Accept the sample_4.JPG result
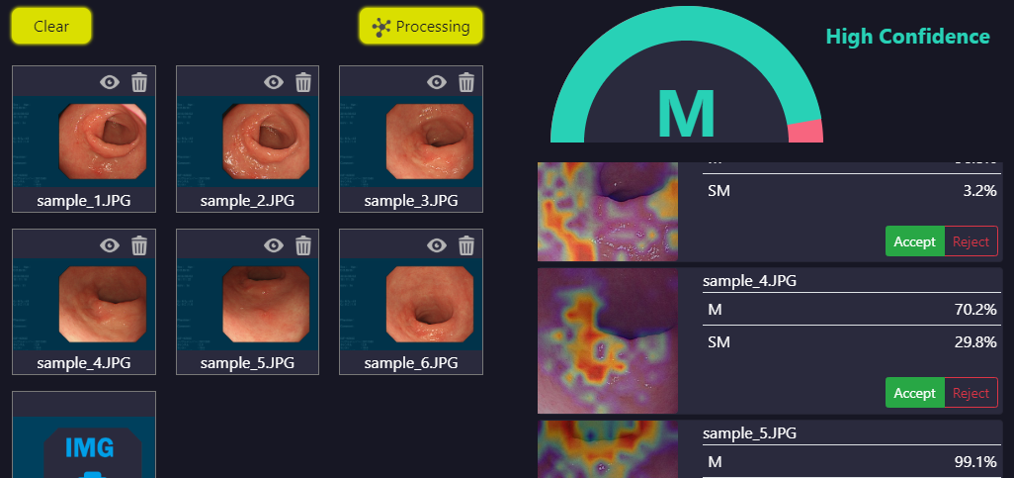1014x478 pixels. [x=915, y=393]
